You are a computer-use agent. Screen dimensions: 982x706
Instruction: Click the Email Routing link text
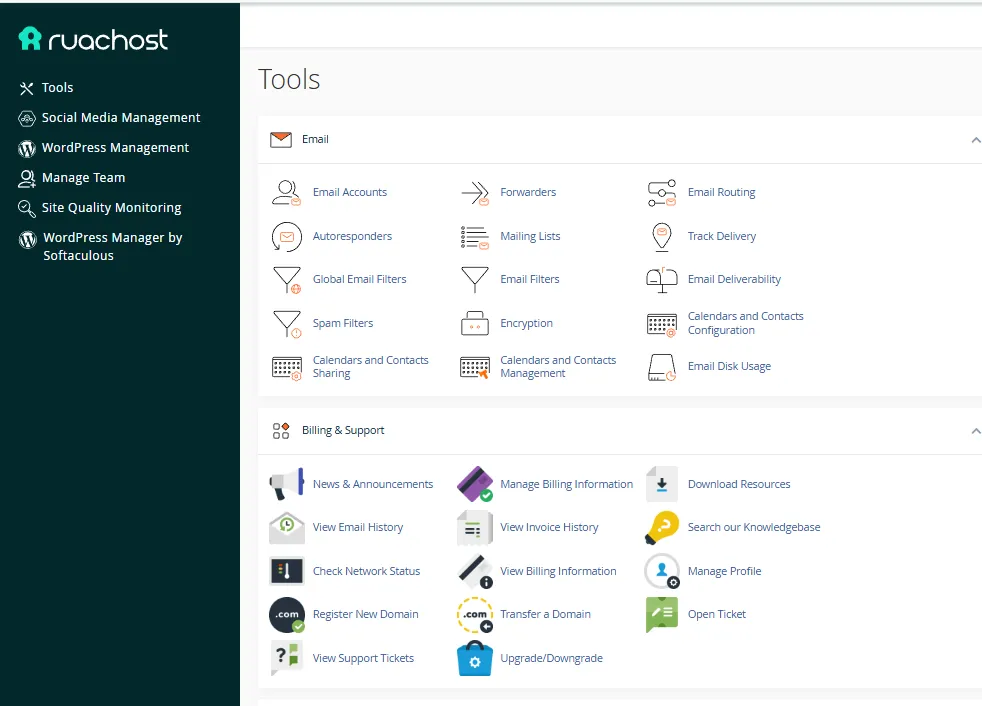(721, 192)
